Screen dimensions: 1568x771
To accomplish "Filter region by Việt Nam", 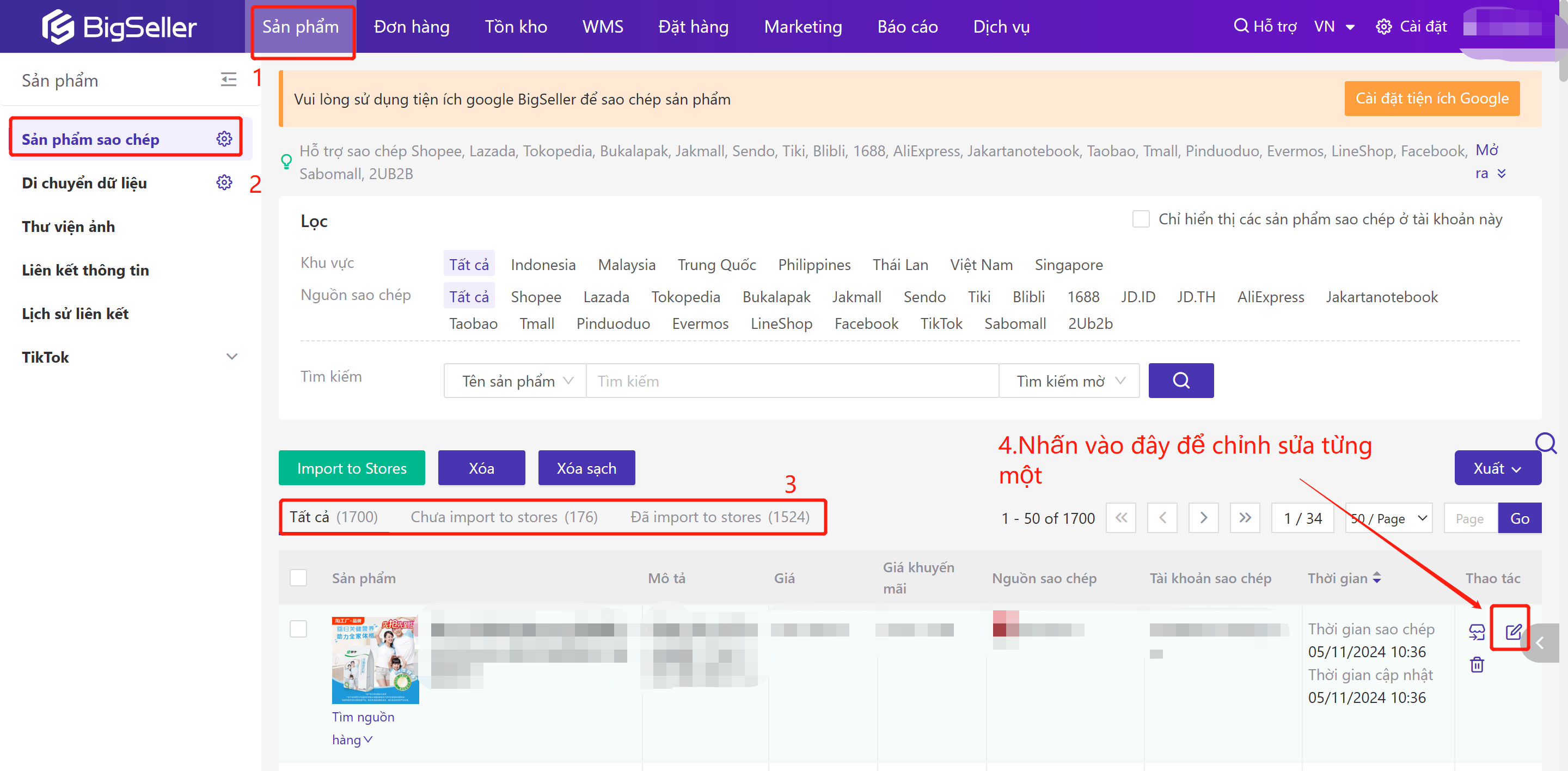I will (981, 265).
